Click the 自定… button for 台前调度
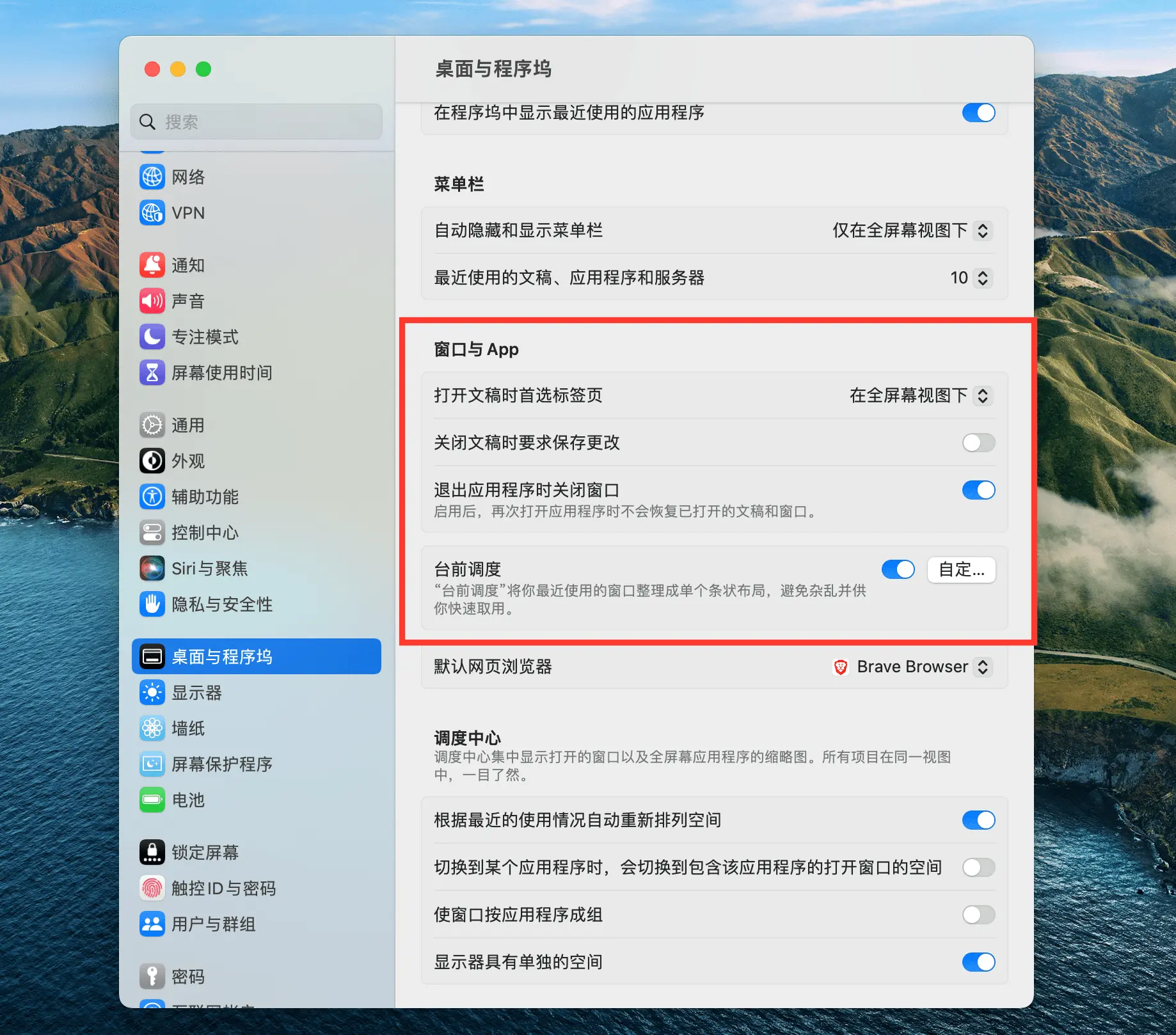1176x1035 pixels. (961, 569)
